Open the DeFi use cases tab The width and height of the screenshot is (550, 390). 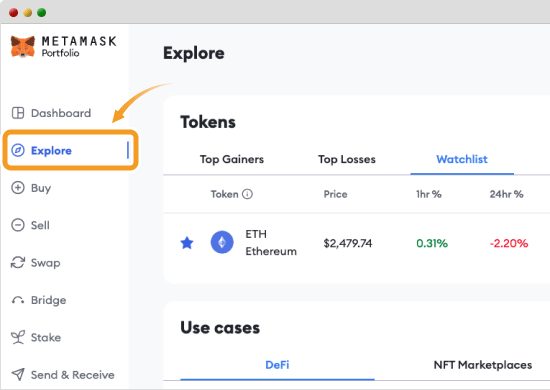point(277,365)
